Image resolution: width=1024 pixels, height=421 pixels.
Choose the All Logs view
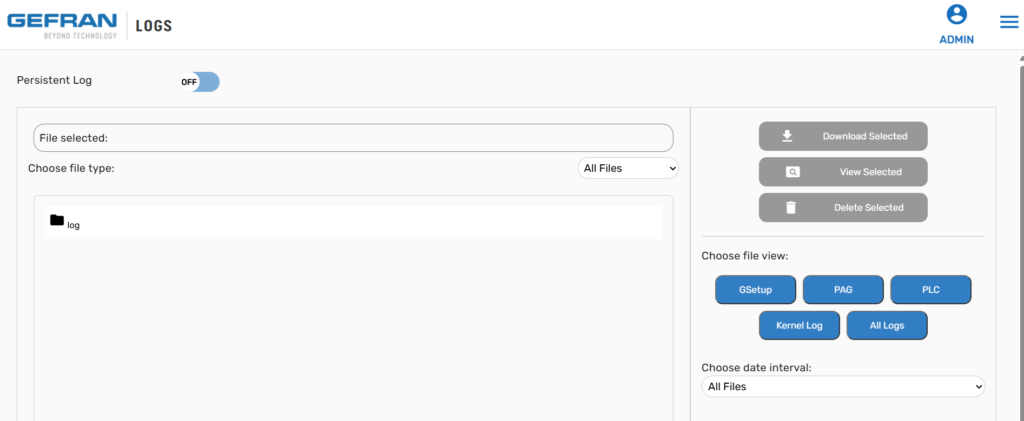click(887, 326)
